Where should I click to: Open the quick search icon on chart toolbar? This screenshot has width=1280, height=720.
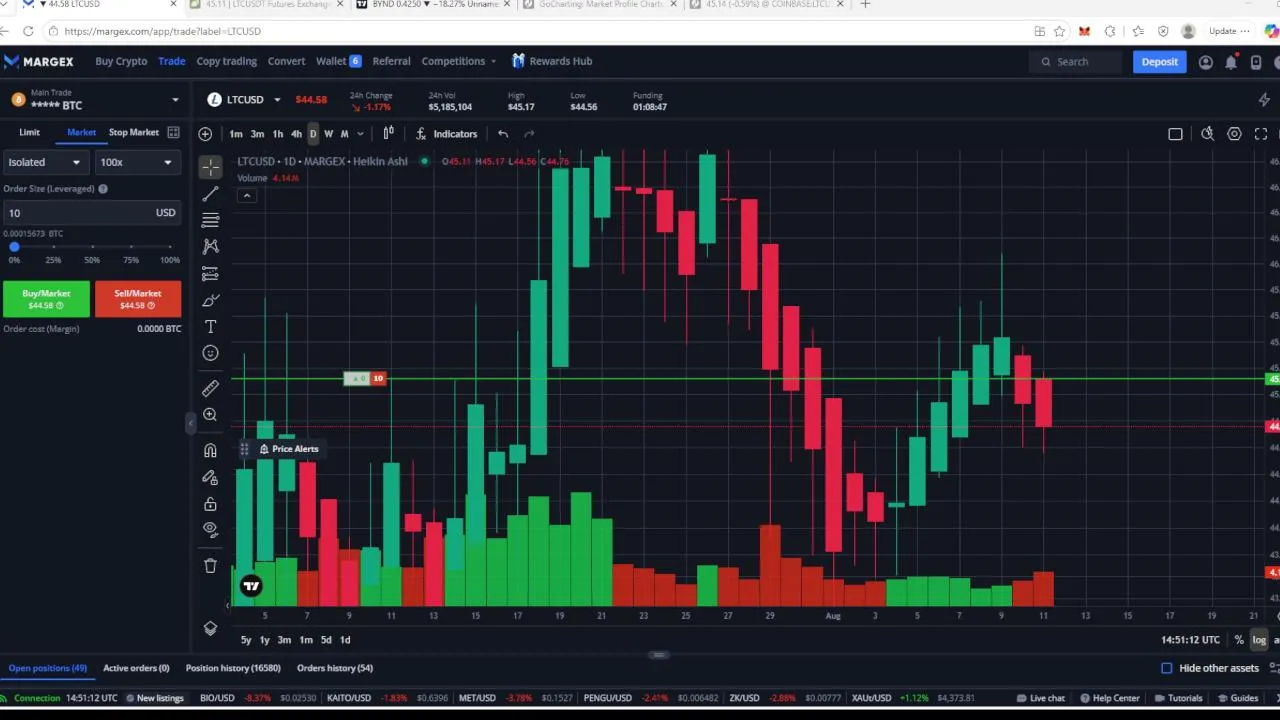click(x=1207, y=134)
